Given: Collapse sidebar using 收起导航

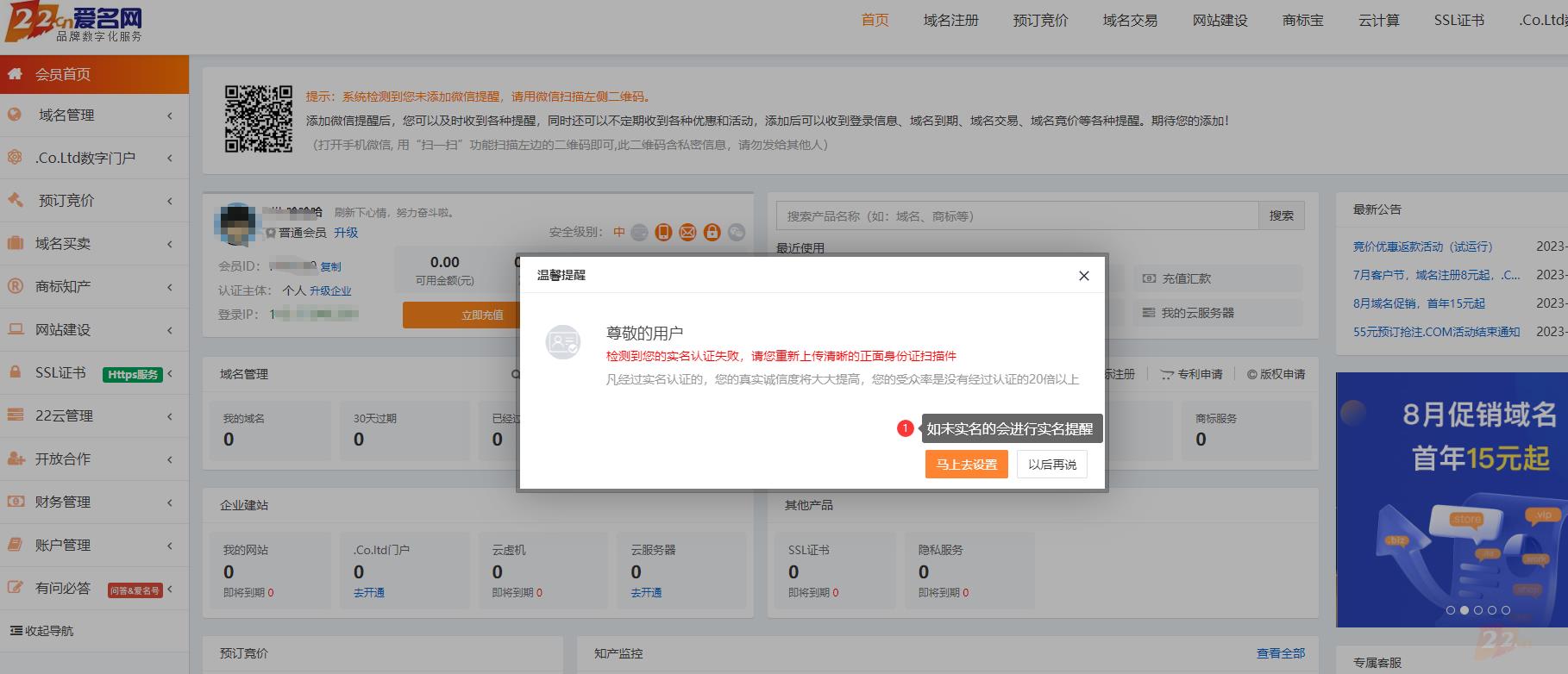Looking at the screenshot, I should pos(42,631).
